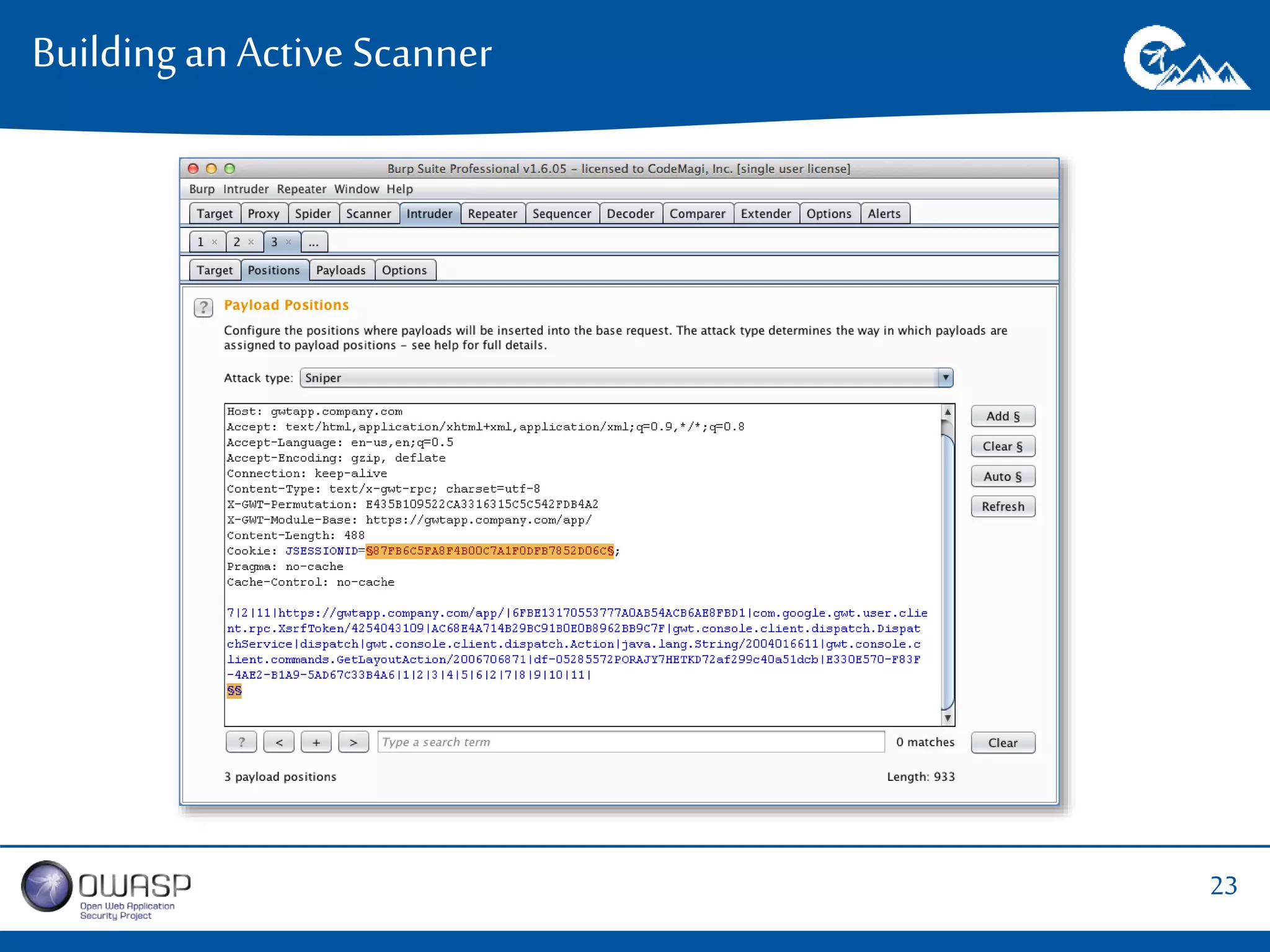Click the X-GWT-Permutation header line
Viewport: 1270px width, 952px height.
(412, 505)
